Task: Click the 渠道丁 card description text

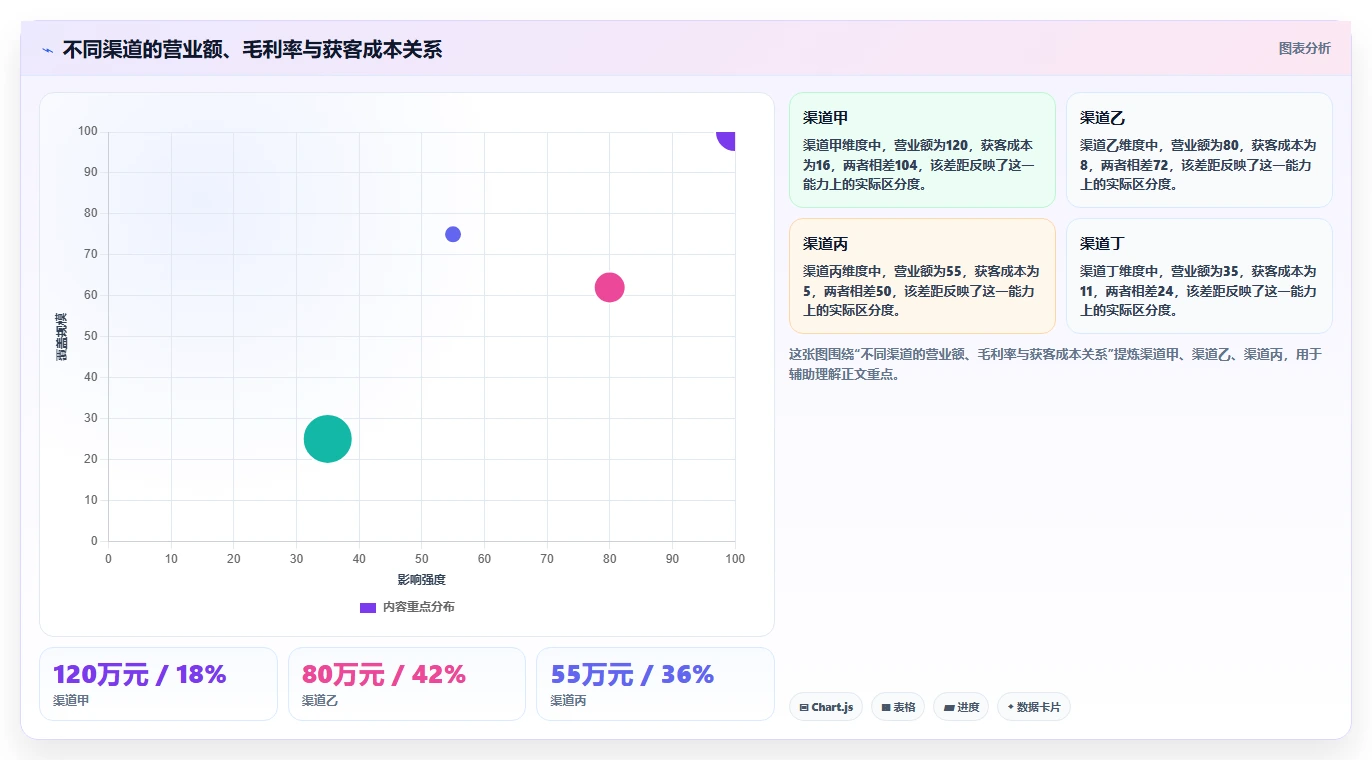Action: (1198, 291)
